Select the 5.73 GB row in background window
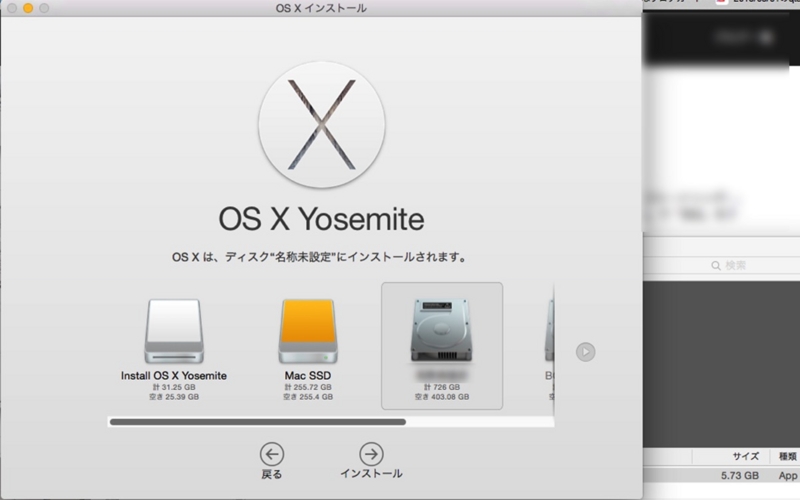 pyautogui.click(x=721, y=475)
